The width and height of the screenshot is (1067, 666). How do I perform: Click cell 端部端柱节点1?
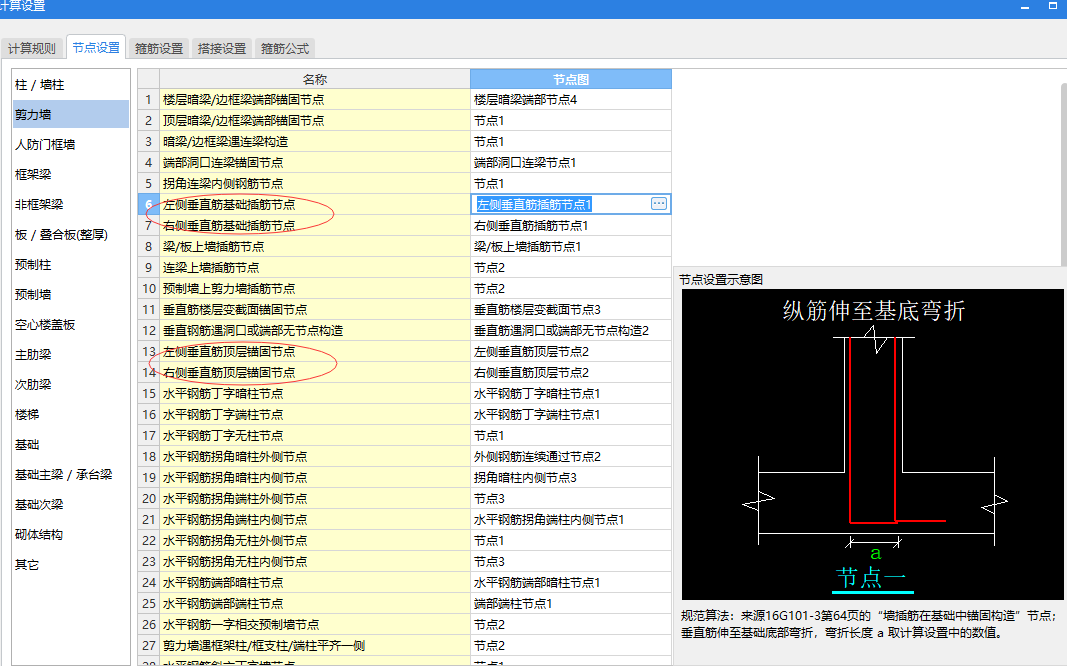coord(571,603)
